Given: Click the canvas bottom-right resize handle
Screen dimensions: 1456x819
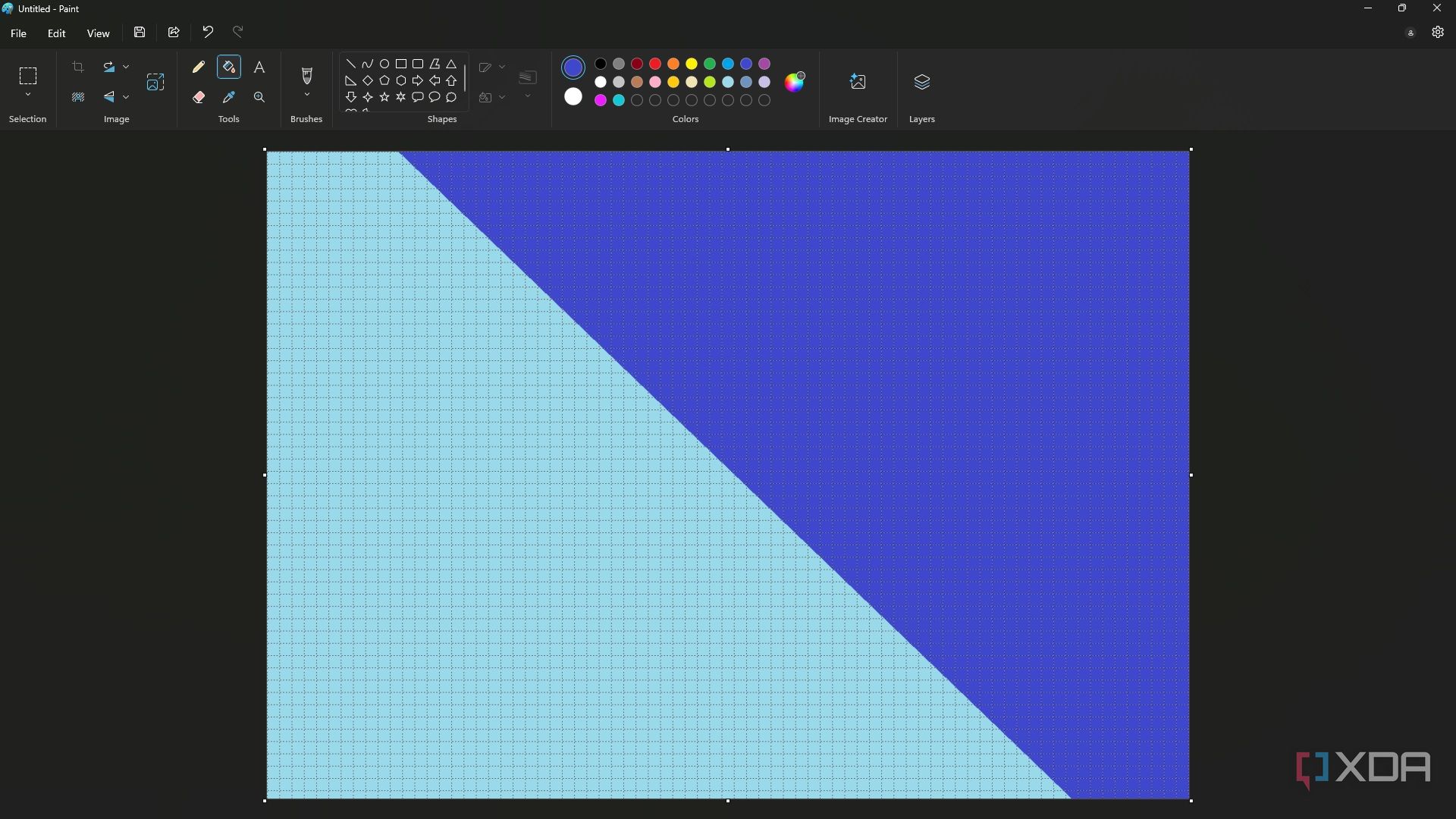Looking at the screenshot, I should pyautogui.click(x=1191, y=801).
